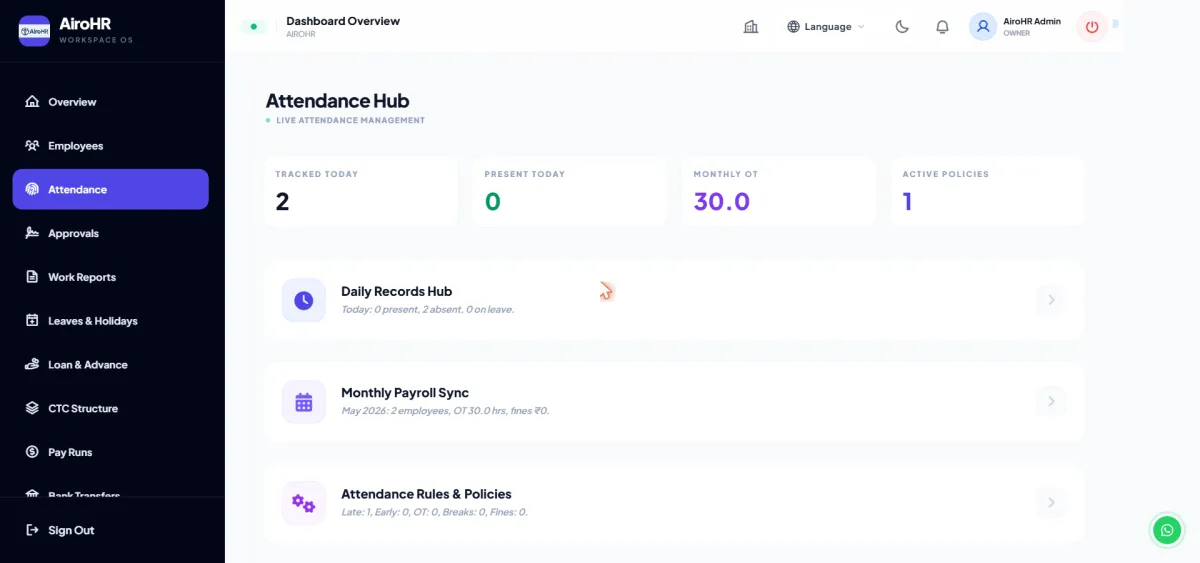Click the 30.0 Monthly OT value
The height and width of the screenshot is (563, 1200).
click(x=722, y=202)
